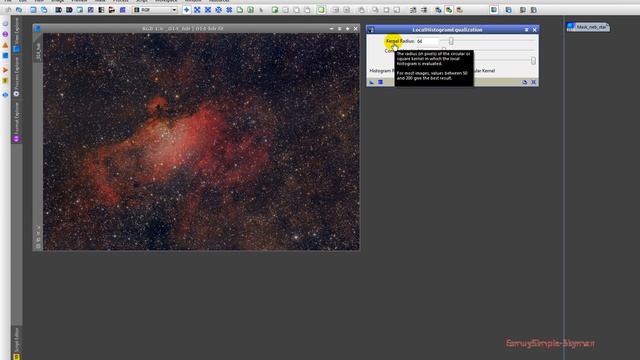Image resolution: width=640 pixels, height=360 pixels.
Task: Open the Format Explorer side tab
Action: (x=17, y=122)
